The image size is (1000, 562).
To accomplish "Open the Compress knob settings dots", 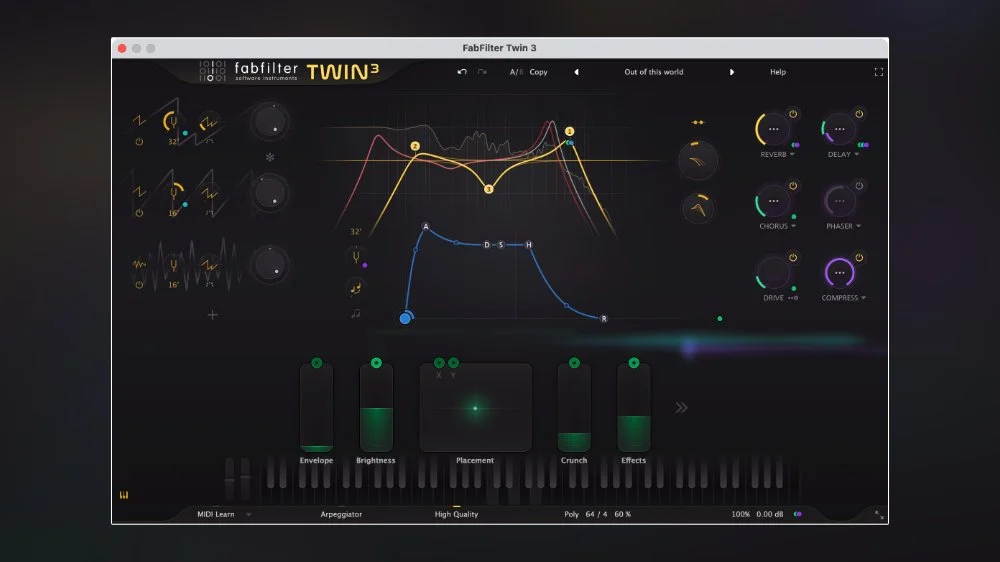I will click(x=839, y=273).
